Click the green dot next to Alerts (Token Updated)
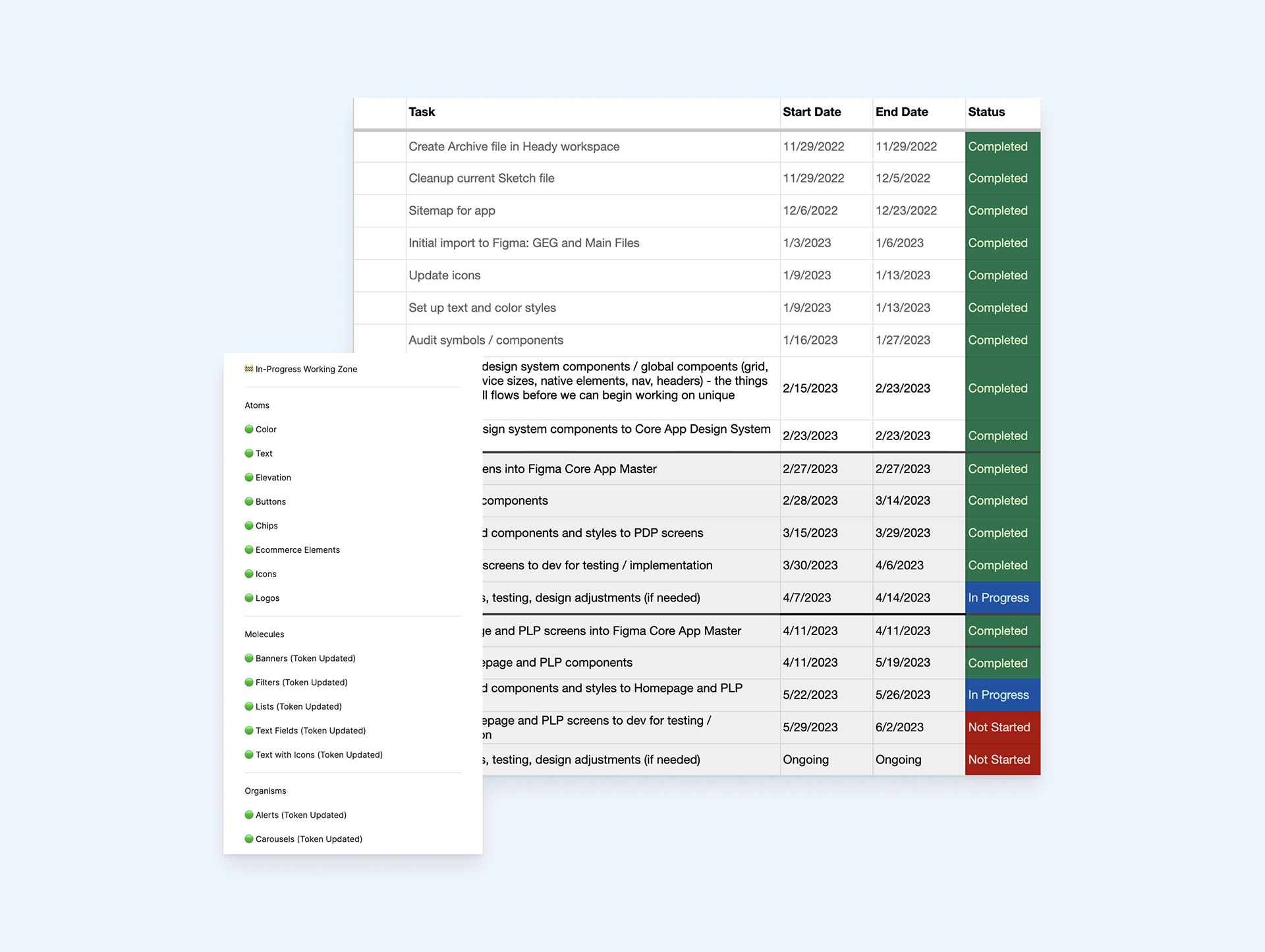1265x952 pixels. point(249,815)
